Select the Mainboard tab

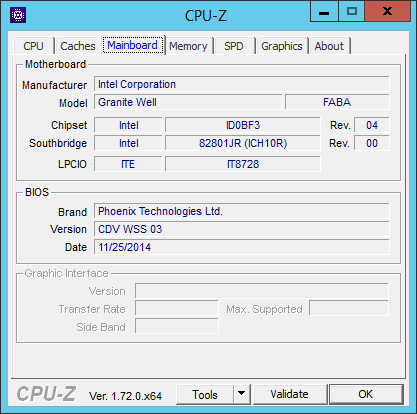click(x=133, y=45)
